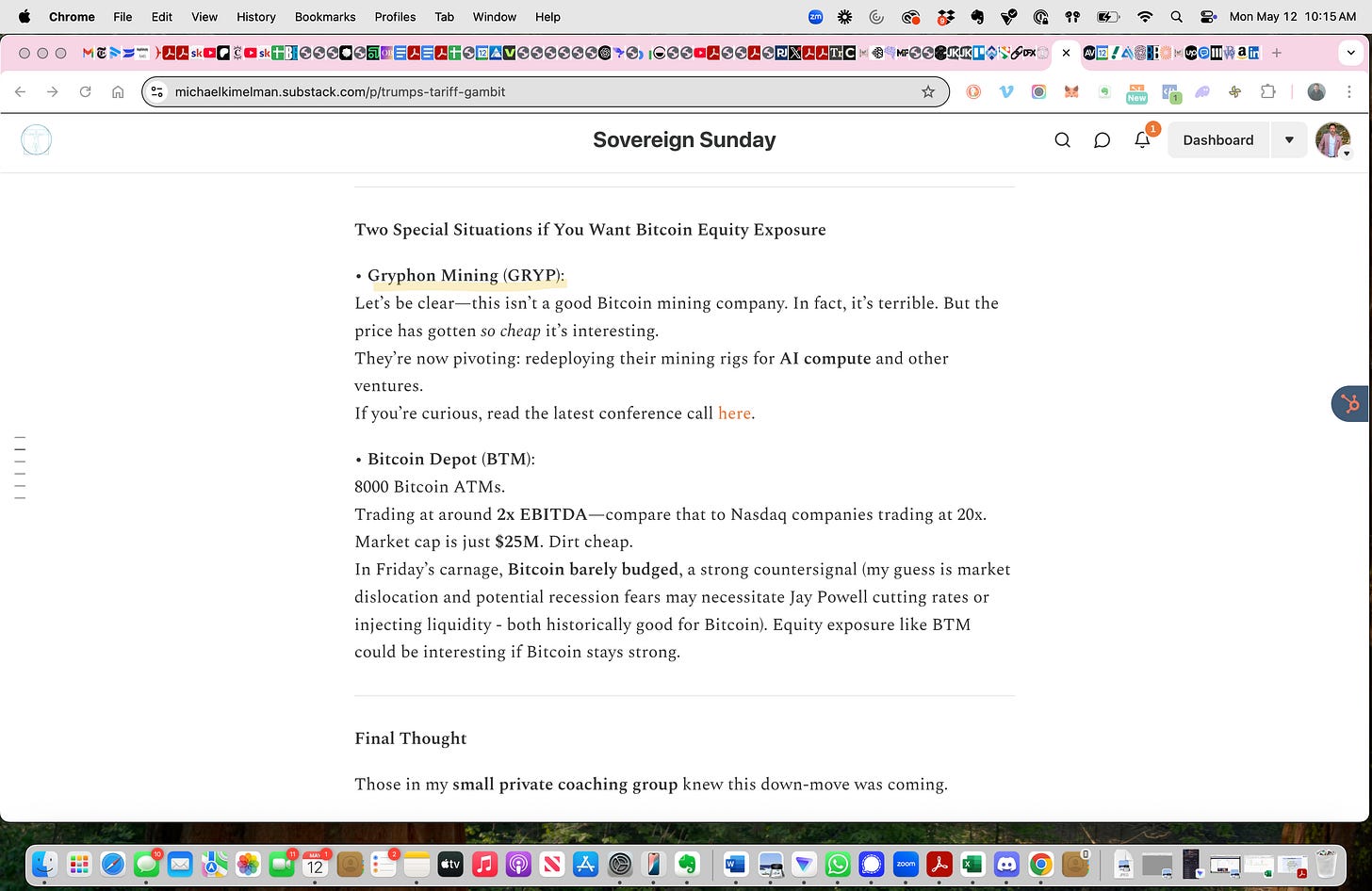
Task: Open Finder from the Dock
Action: click(44, 864)
